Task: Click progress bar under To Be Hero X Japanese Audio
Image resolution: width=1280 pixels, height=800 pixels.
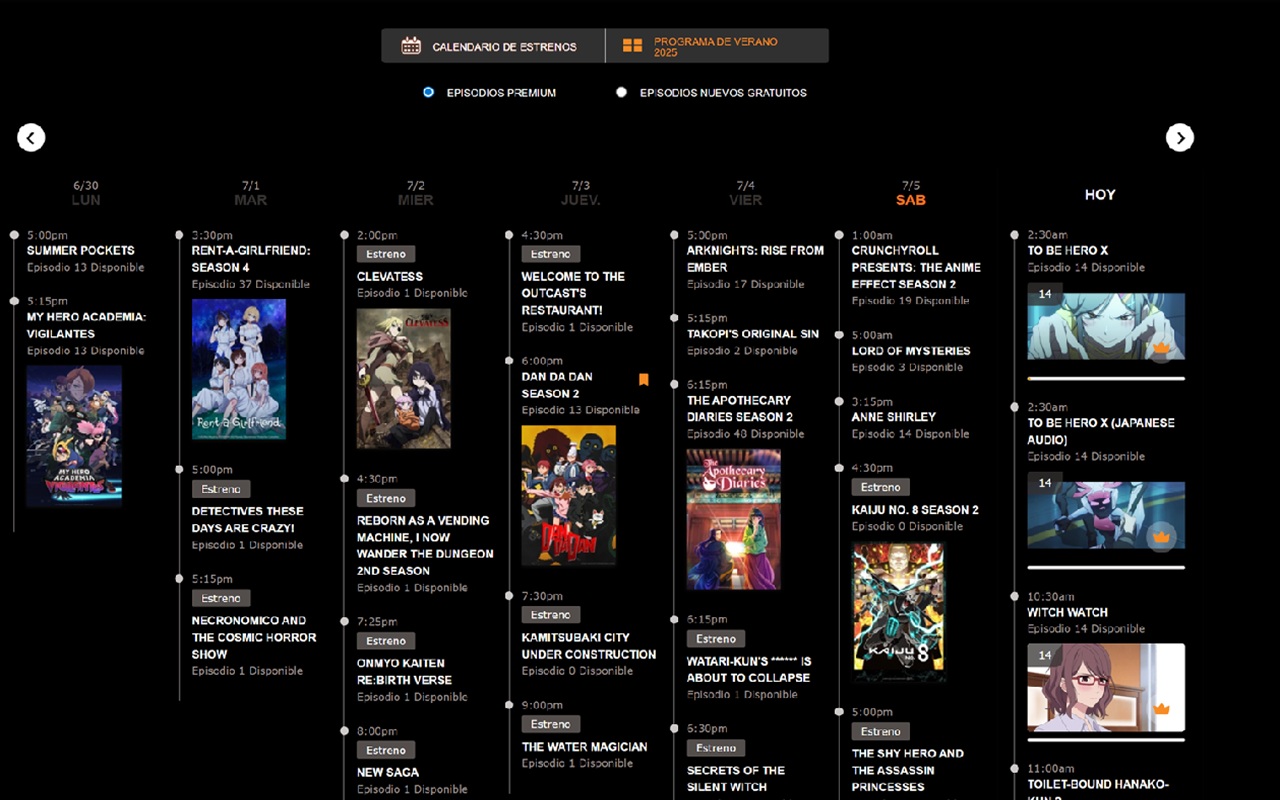Action: pos(1106,567)
